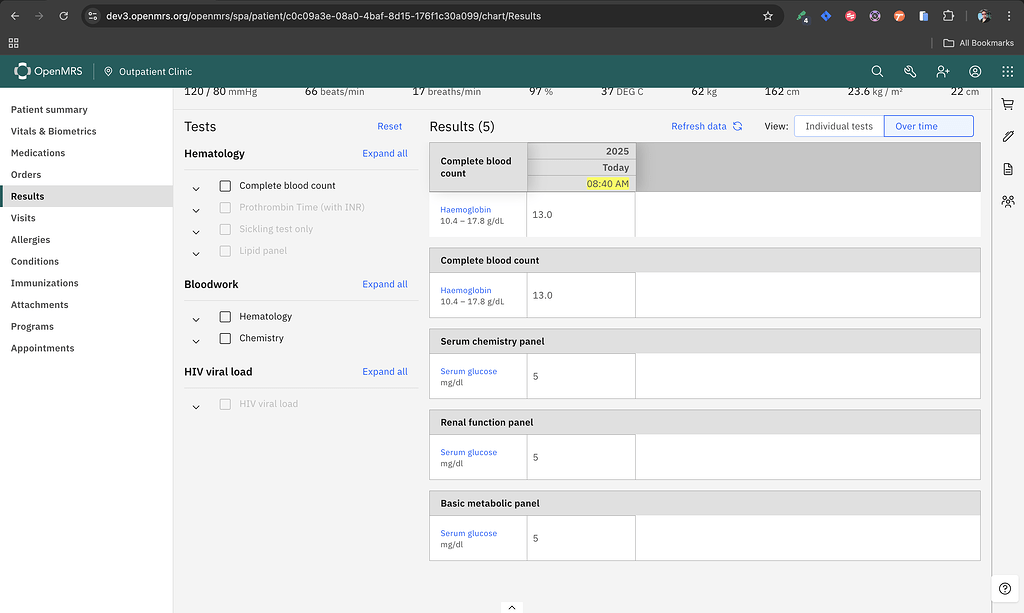Click Refresh data above the results
This screenshot has width=1024, height=613.
[x=698, y=127]
